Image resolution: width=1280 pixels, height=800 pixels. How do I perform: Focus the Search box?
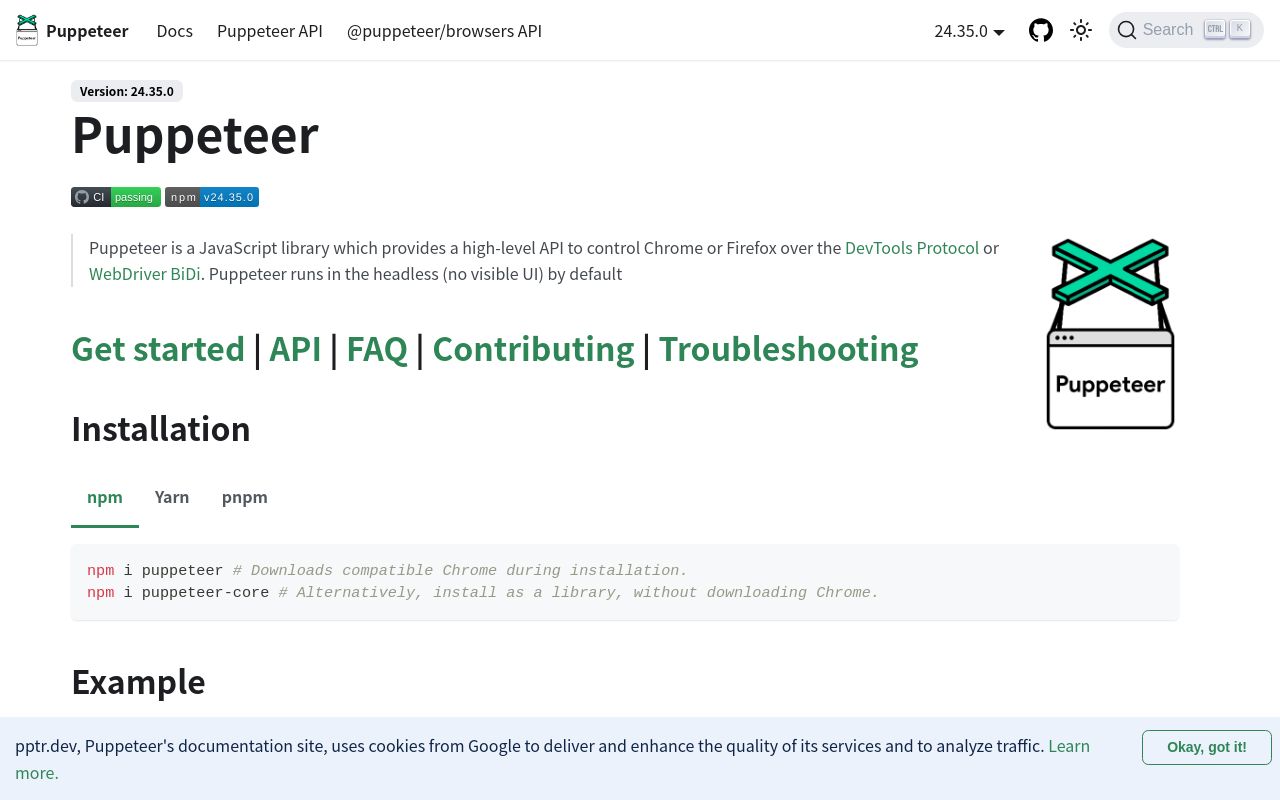tap(1186, 30)
